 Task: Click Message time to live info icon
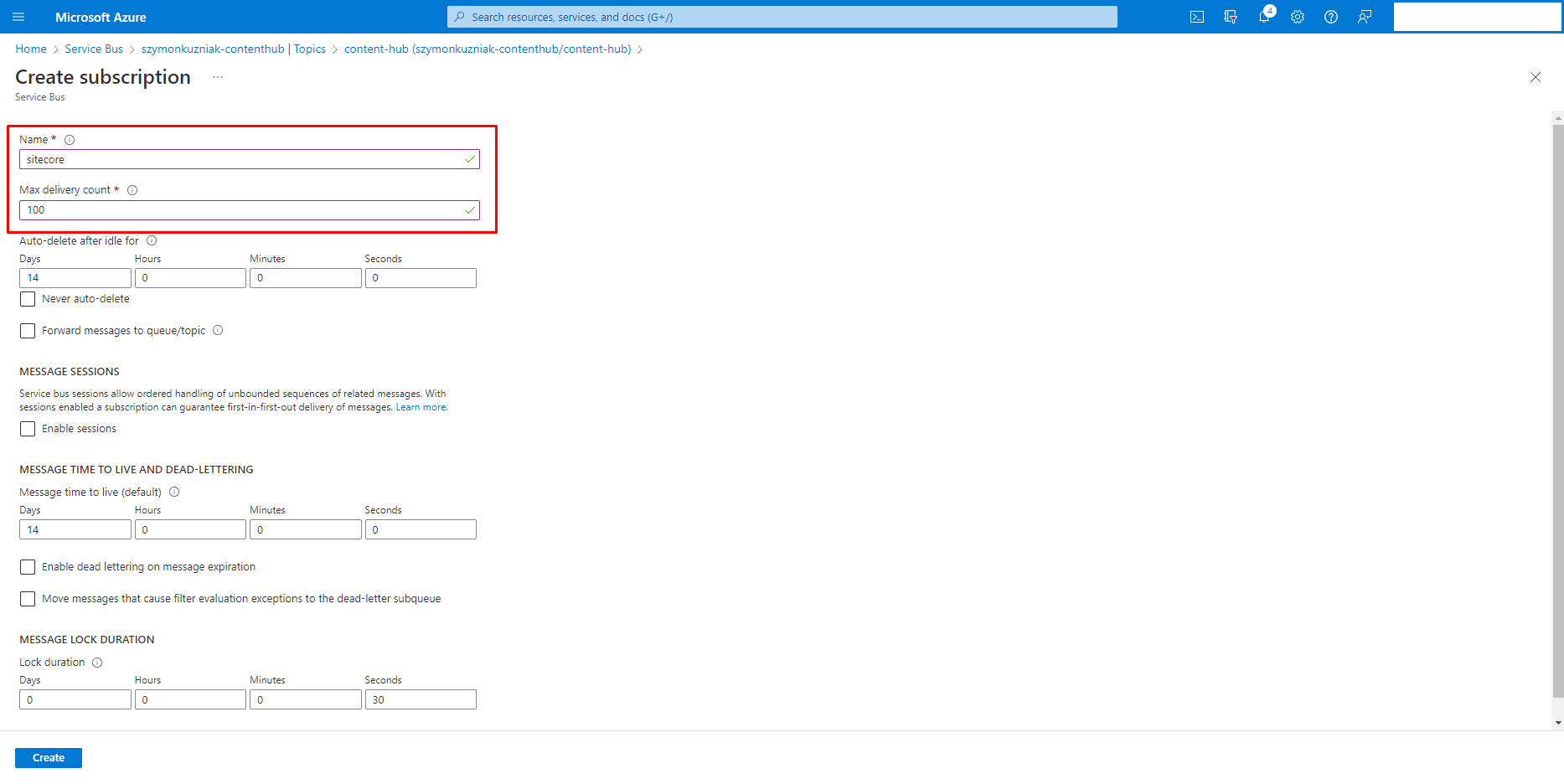tap(174, 492)
